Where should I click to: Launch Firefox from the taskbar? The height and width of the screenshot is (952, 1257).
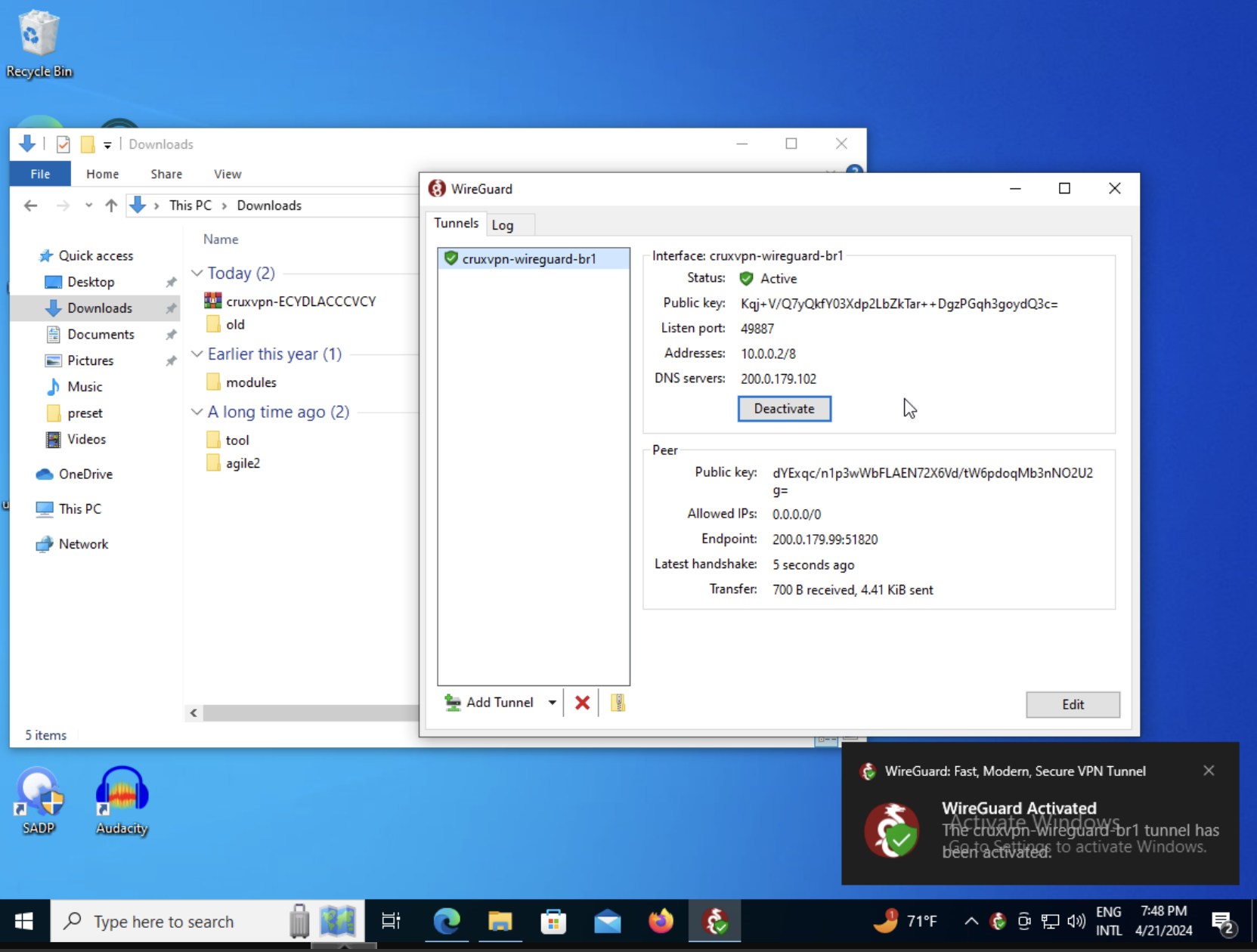pos(661,921)
